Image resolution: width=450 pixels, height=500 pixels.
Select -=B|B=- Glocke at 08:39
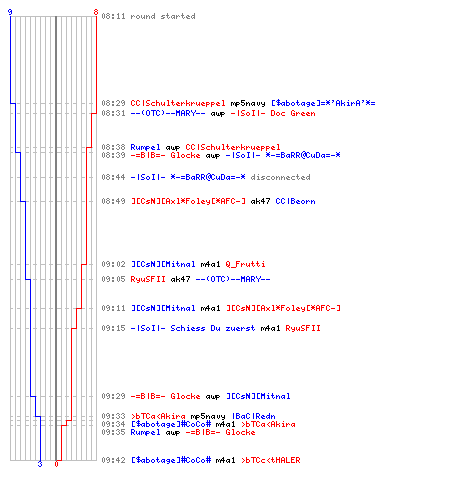165,155
